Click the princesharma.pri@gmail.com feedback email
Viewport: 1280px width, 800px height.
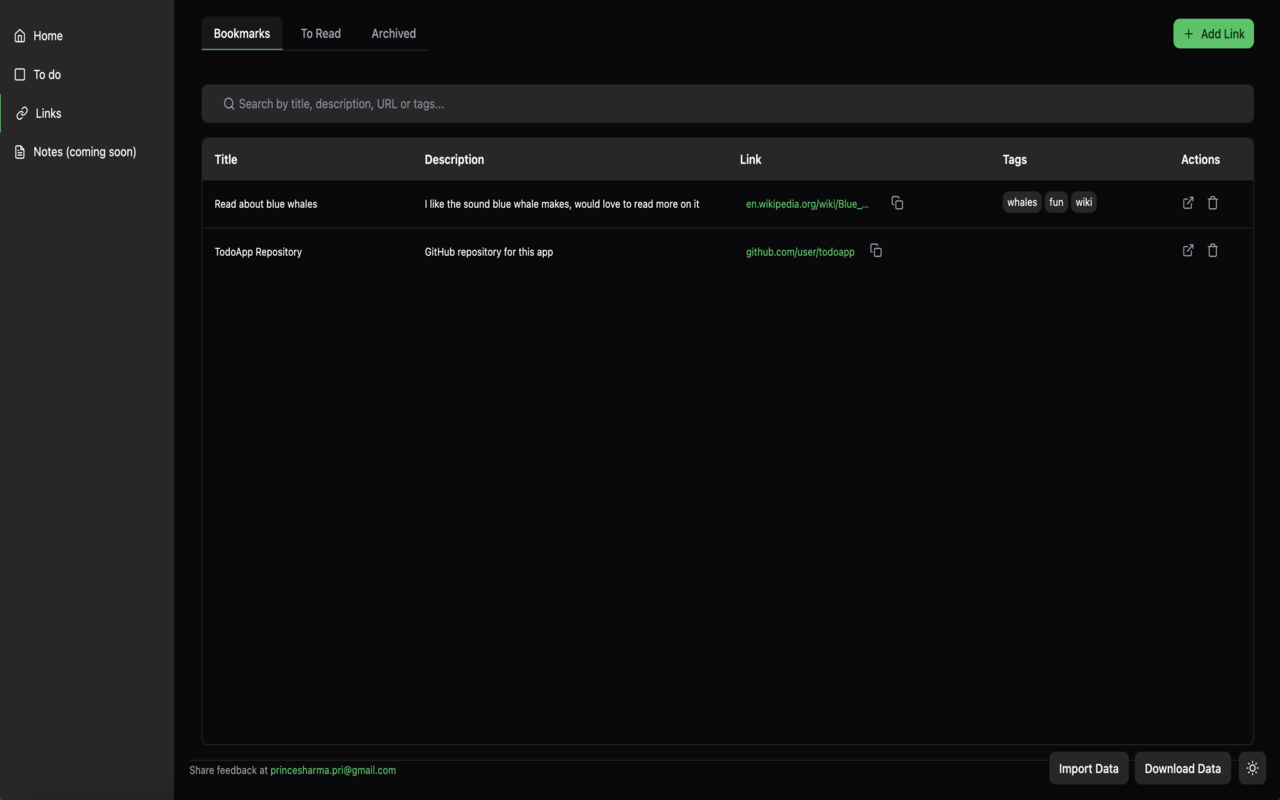click(333, 770)
